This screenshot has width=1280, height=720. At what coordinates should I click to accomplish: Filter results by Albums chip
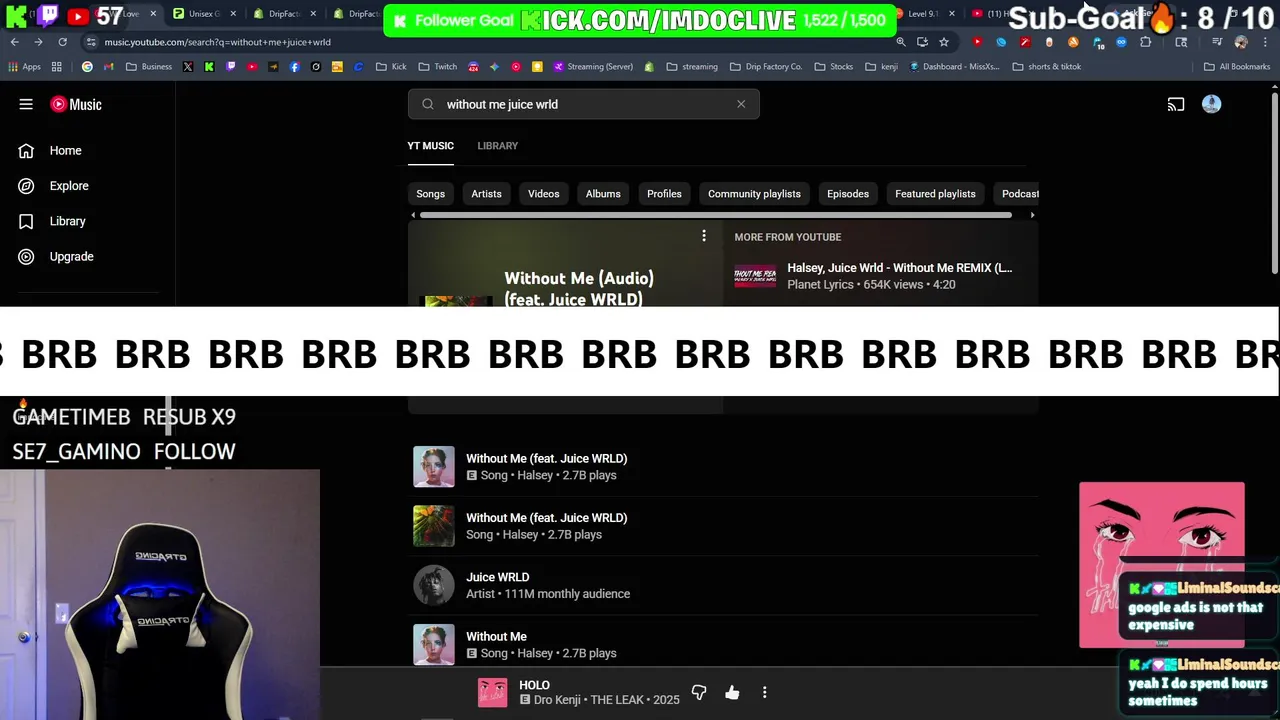(x=603, y=194)
